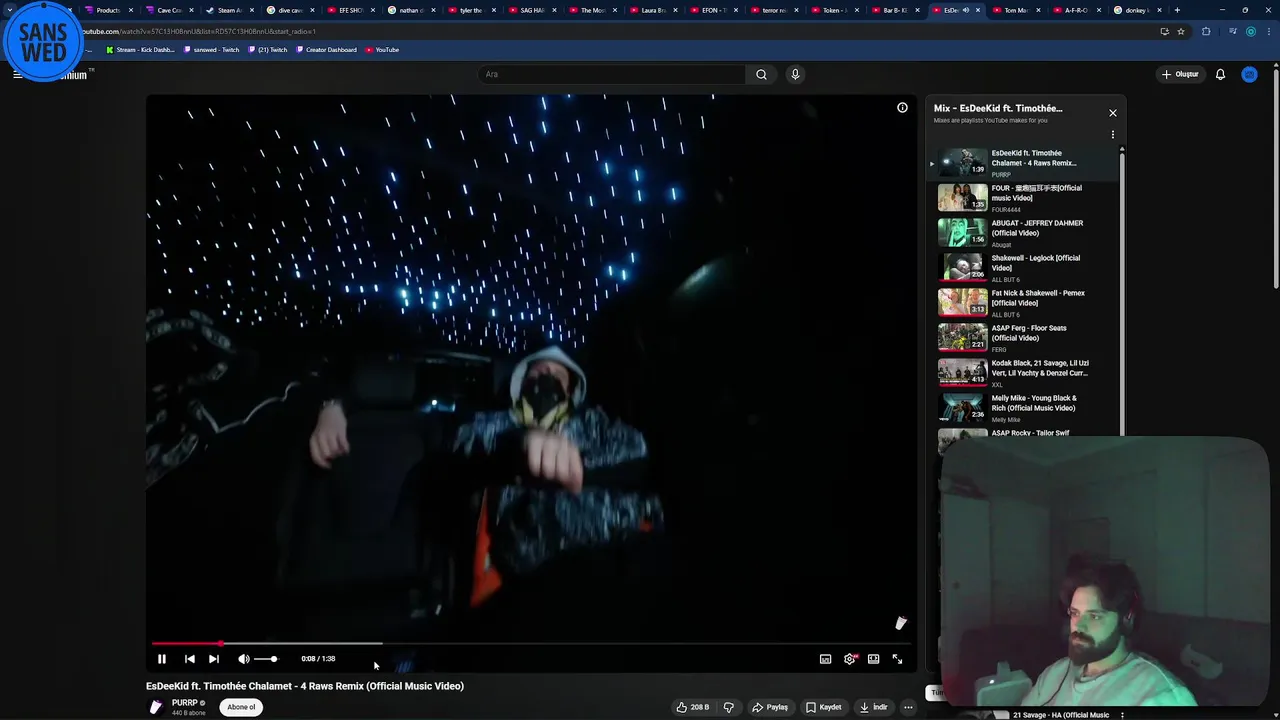Open options for 21 Savage - HA suggestion
The image size is (1280, 720).
point(1122,715)
